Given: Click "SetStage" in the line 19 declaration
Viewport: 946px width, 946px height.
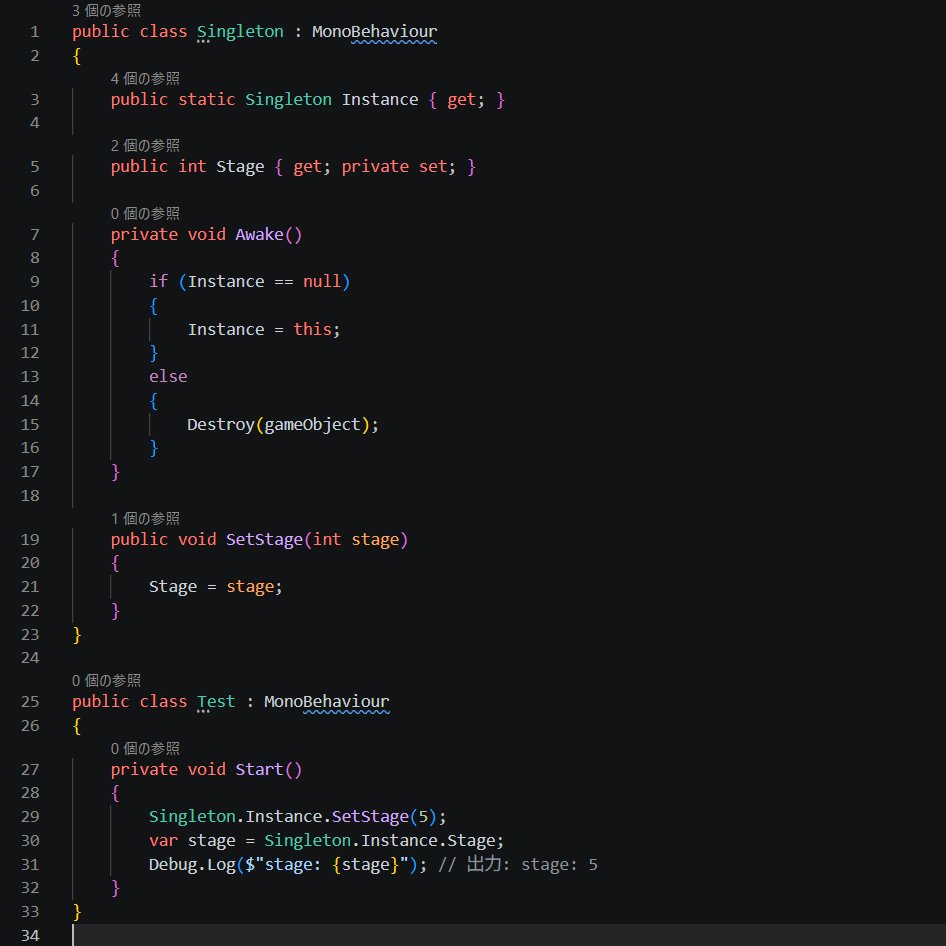Looking at the screenshot, I should point(264,539).
